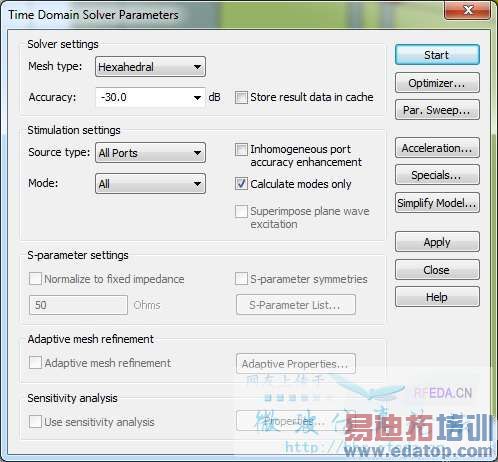Toggle S-parameter symmetries checkbox
Viewport: 498px width, 462px height.
click(x=241, y=279)
